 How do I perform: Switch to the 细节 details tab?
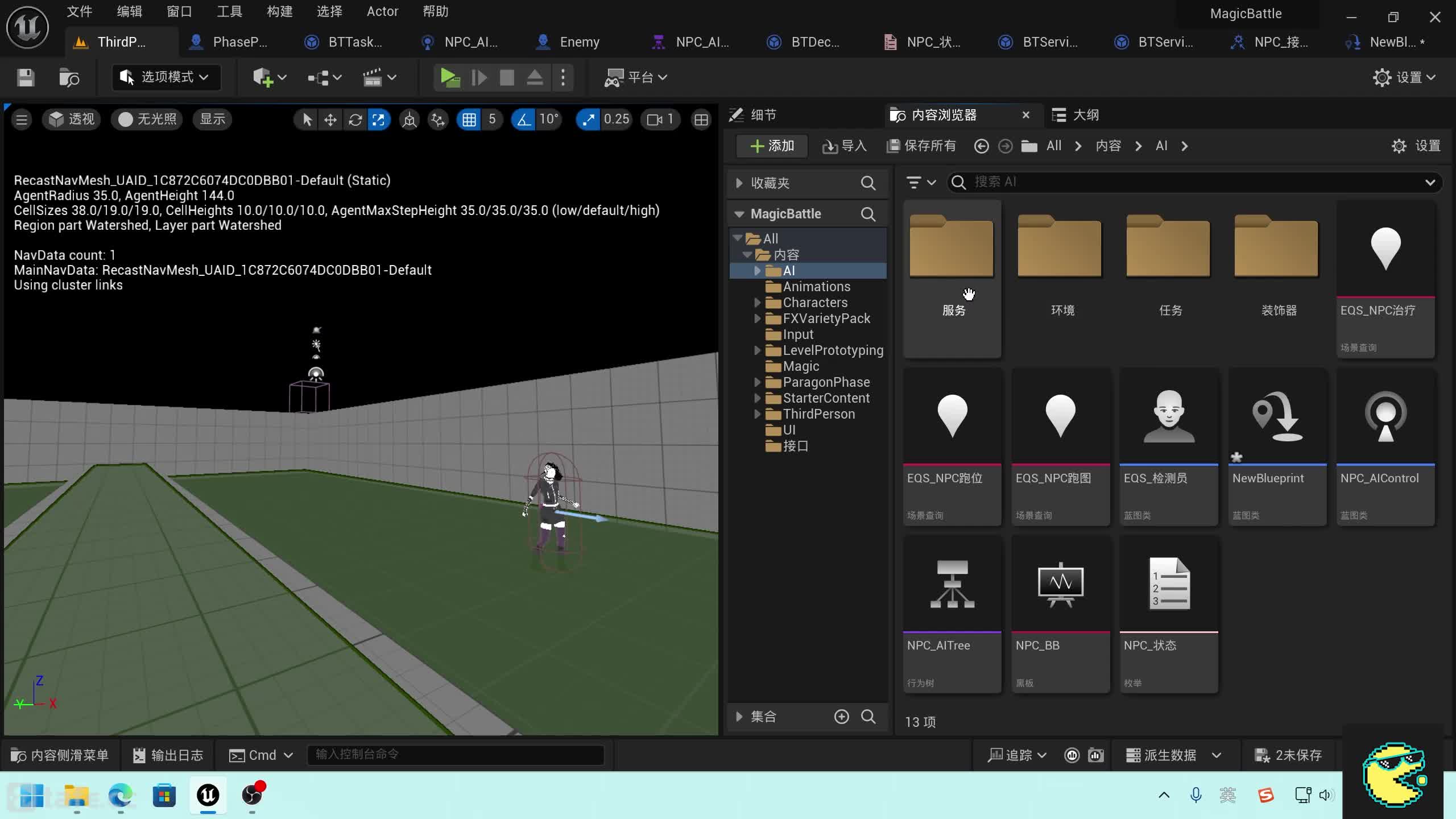(x=753, y=115)
